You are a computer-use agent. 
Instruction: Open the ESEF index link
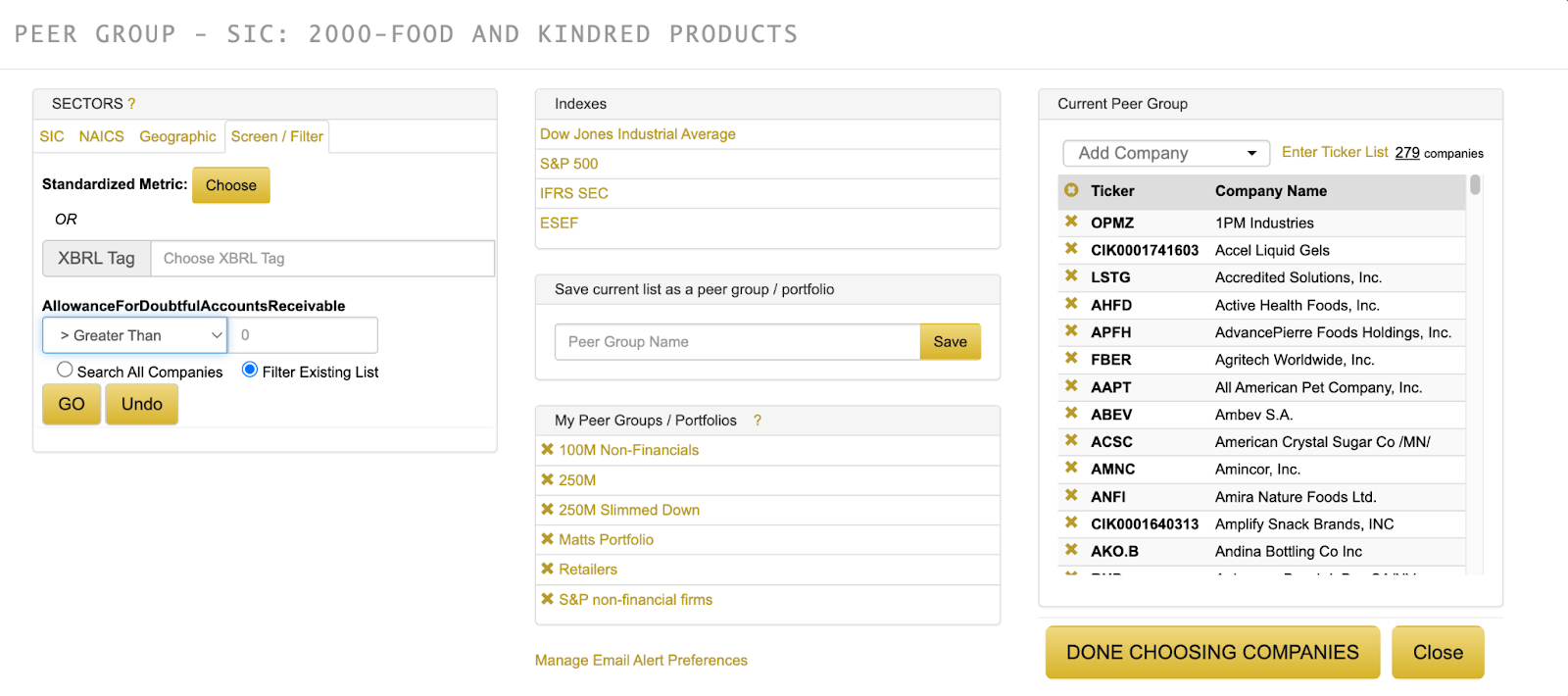coord(560,223)
